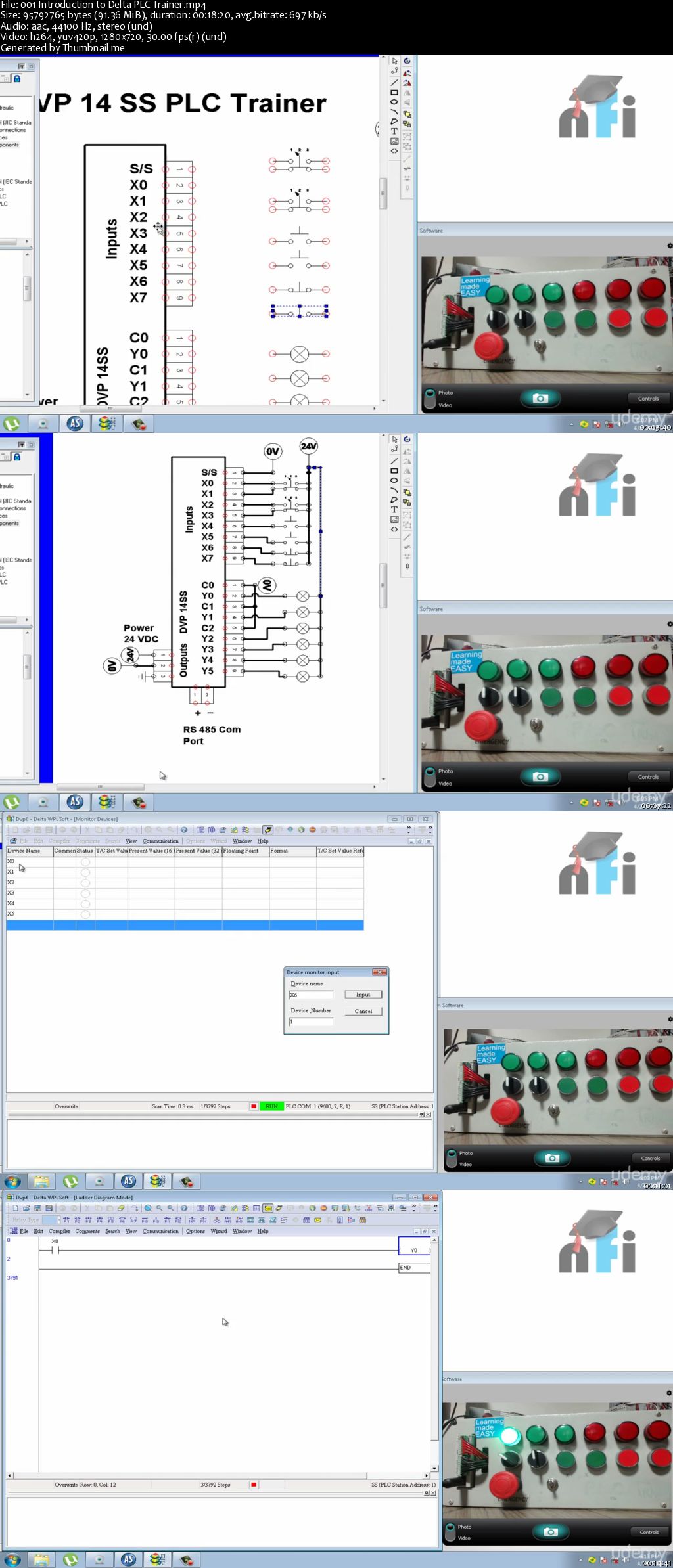Click Windows Start orb in third frame taskbar

(12, 1182)
